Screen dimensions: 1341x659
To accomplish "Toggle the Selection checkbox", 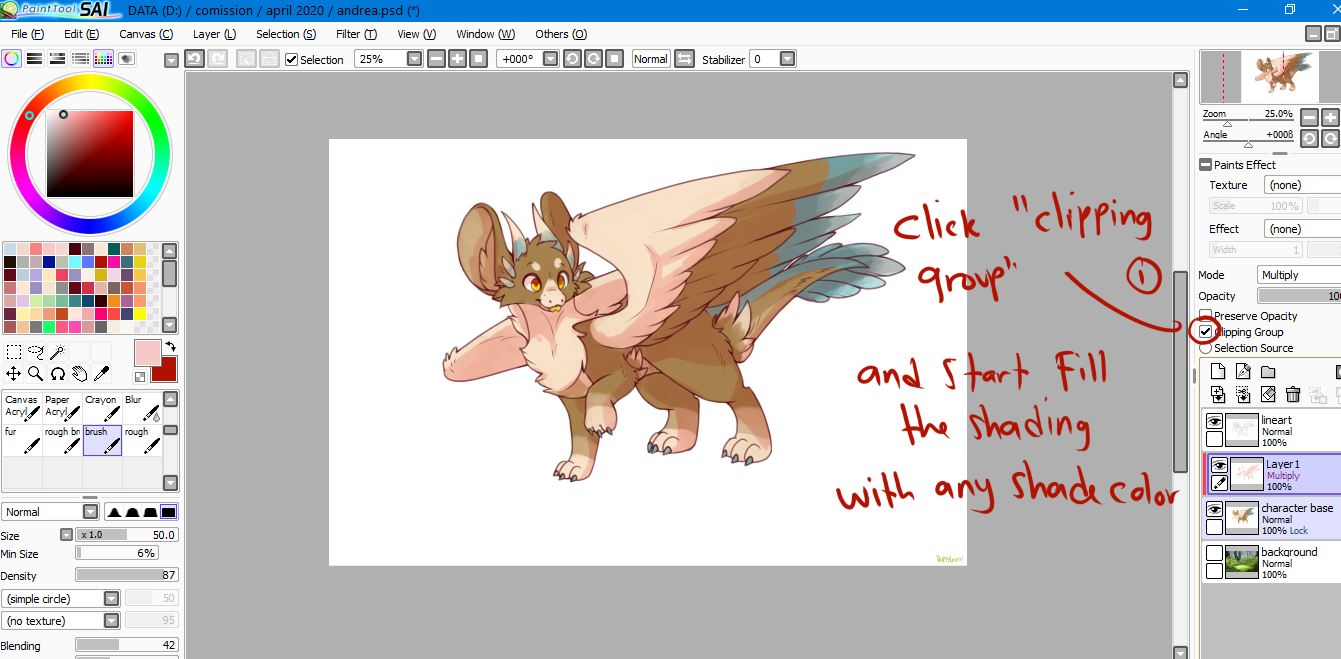I will coord(291,59).
